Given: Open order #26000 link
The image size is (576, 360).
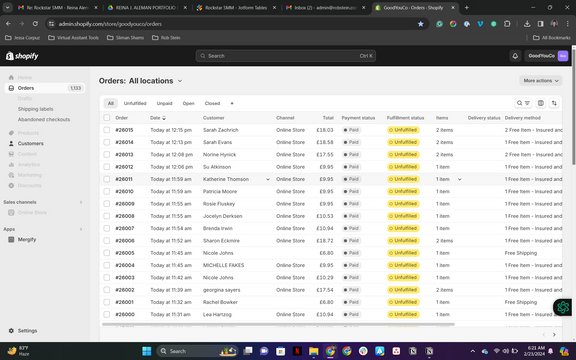Looking at the screenshot, I should click(125, 314).
